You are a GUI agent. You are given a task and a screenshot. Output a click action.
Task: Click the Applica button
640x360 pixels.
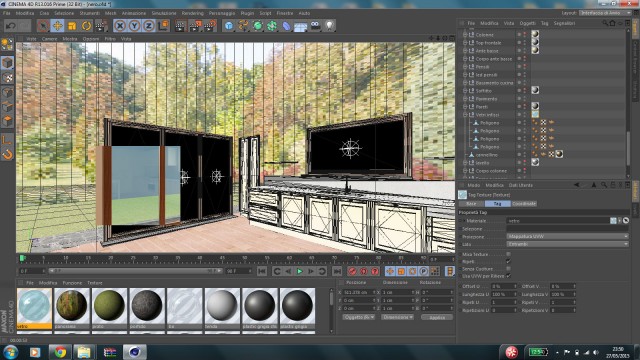437,317
